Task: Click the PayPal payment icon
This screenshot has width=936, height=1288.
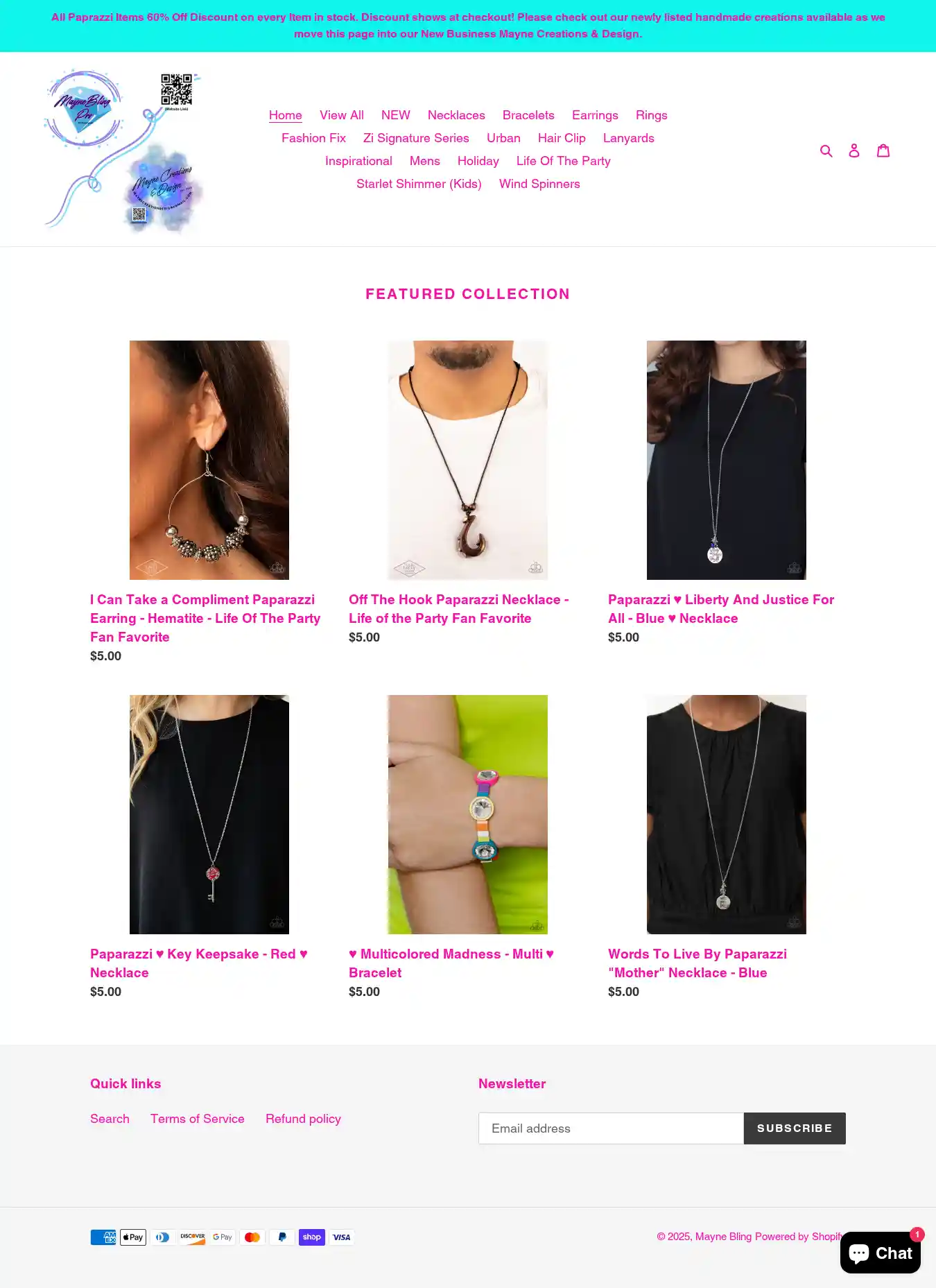Action: [x=282, y=1237]
